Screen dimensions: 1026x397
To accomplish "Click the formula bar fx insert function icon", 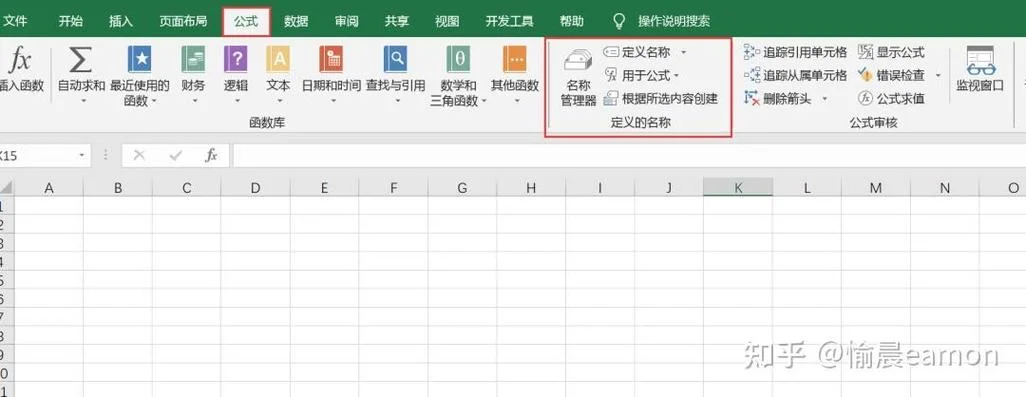I will 211,156.
